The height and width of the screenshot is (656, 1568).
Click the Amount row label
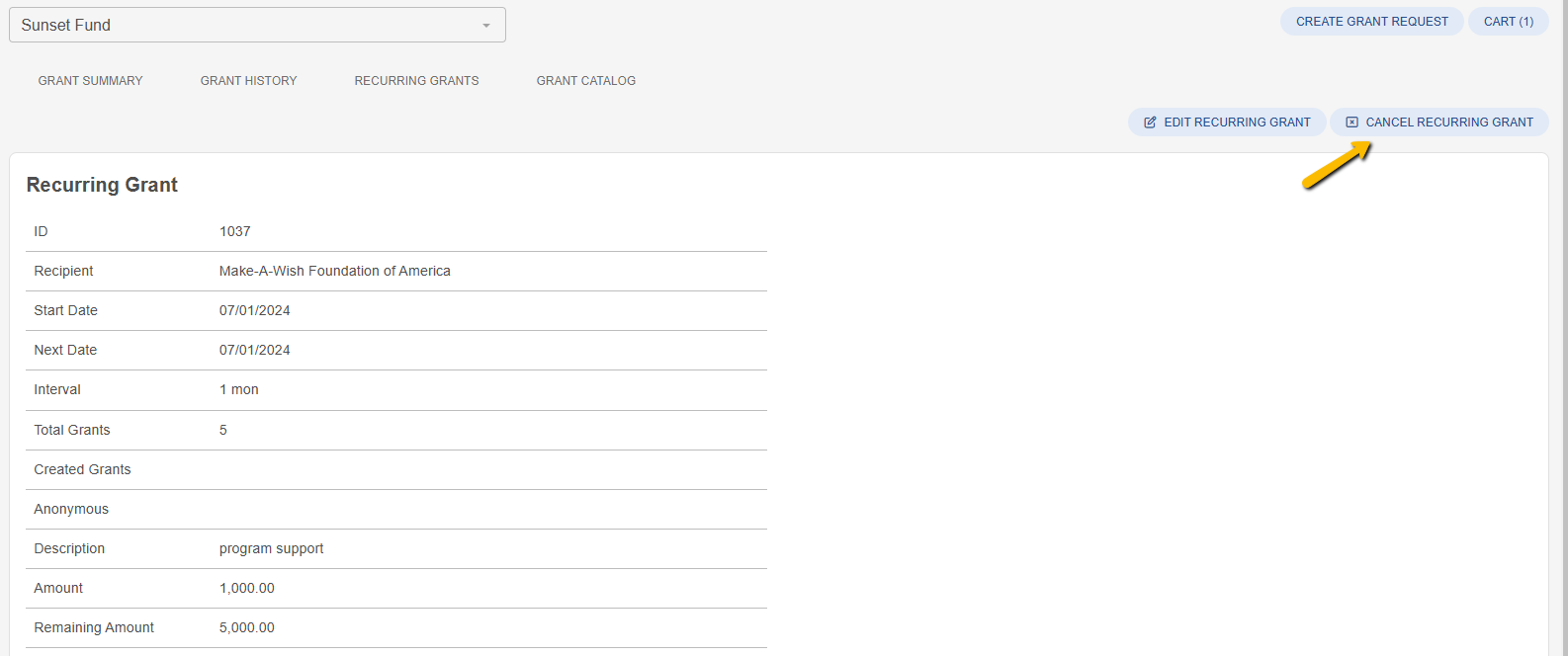pos(59,588)
